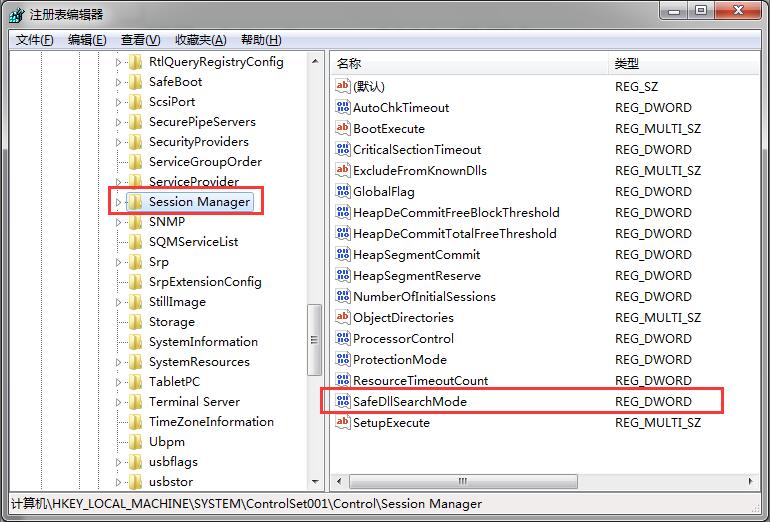Viewport: 770px width, 522px height.
Task: Select the TimeZoneInformation key
Action: [x=211, y=422]
